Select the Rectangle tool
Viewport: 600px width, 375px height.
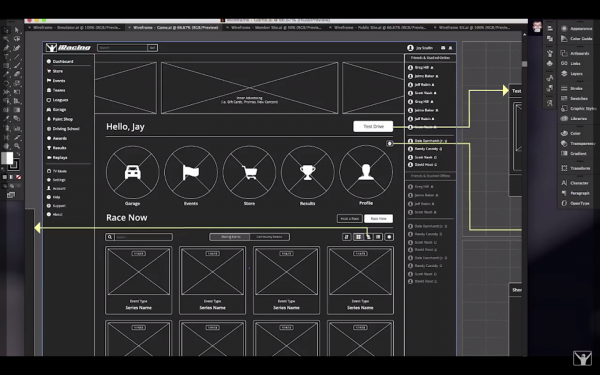point(6,65)
